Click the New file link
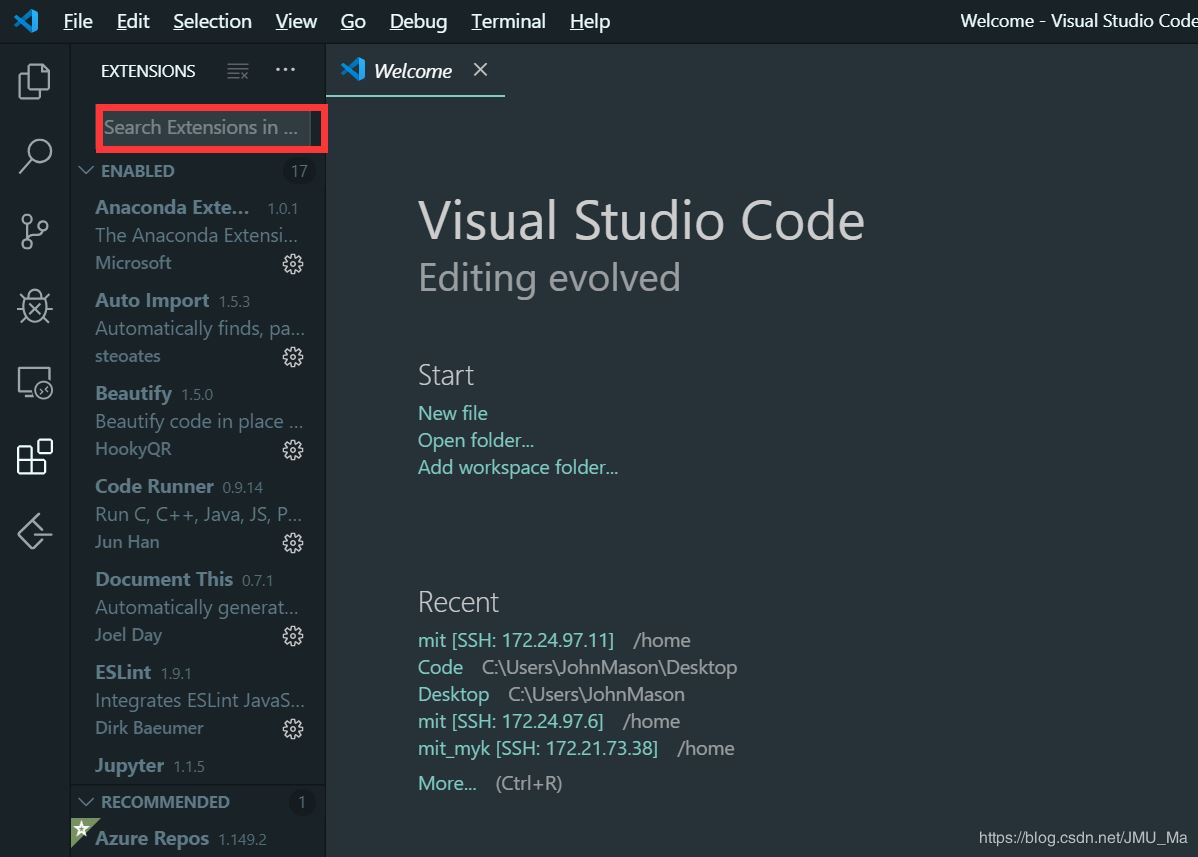This screenshot has width=1198, height=857. (452, 413)
